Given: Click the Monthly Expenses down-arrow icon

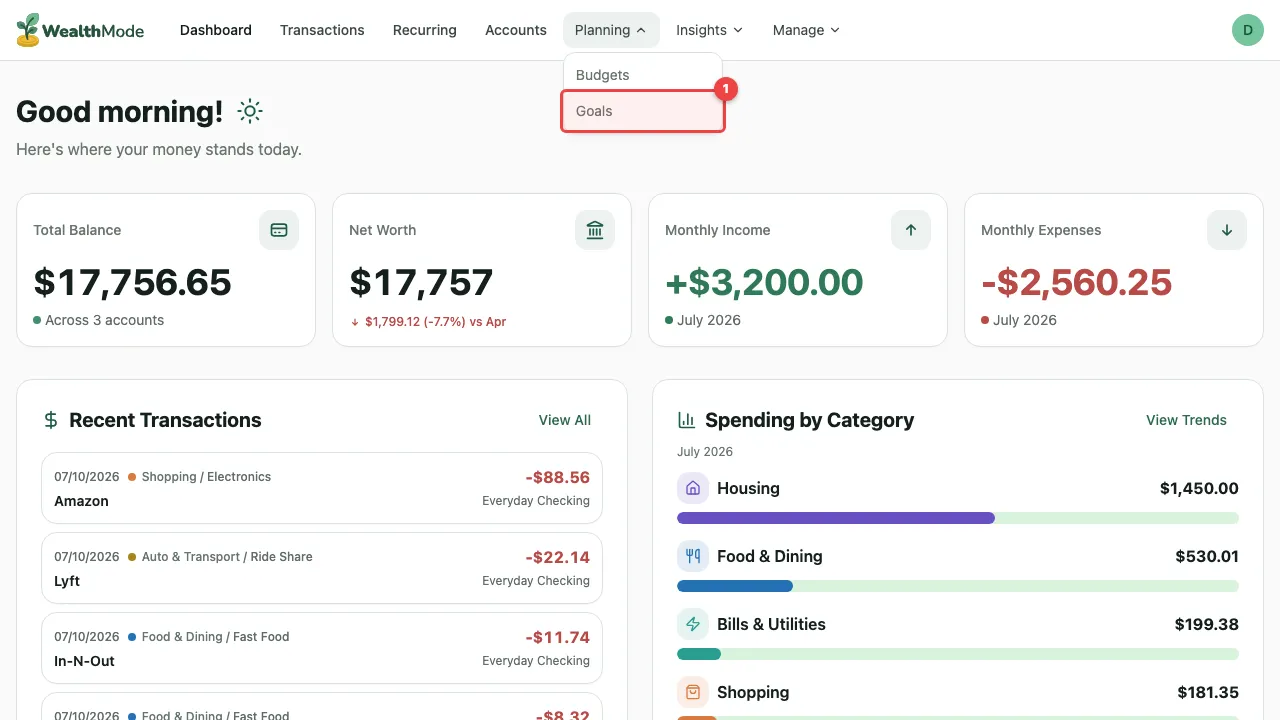Looking at the screenshot, I should (x=1227, y=230).
